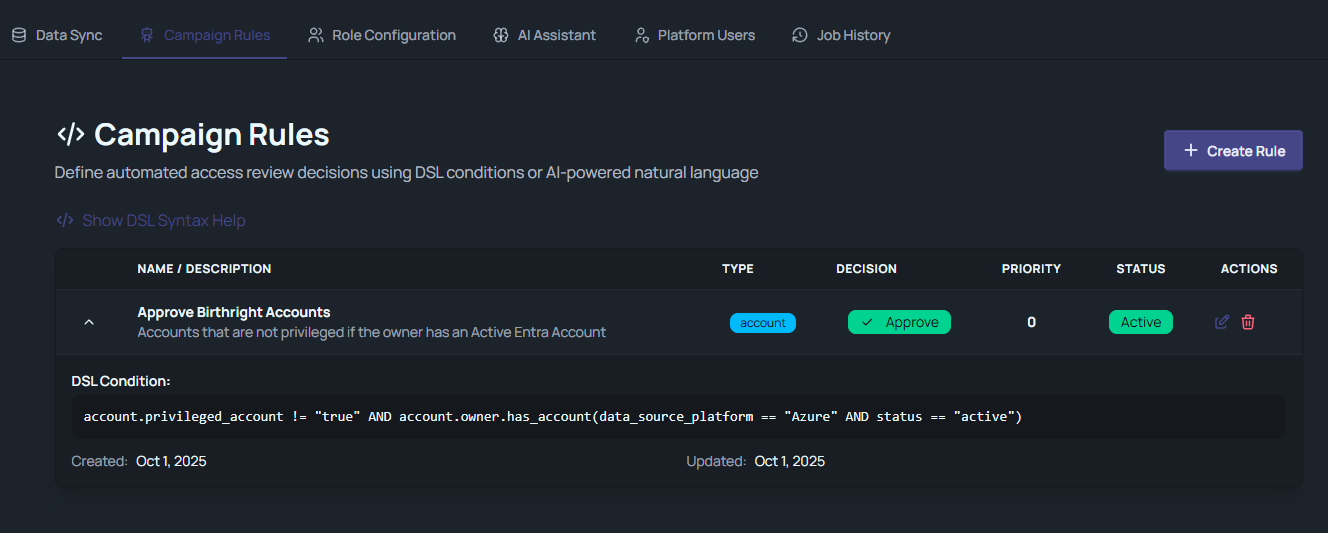
Task: Open the Data Sync tab label
Action: point(69,35)
